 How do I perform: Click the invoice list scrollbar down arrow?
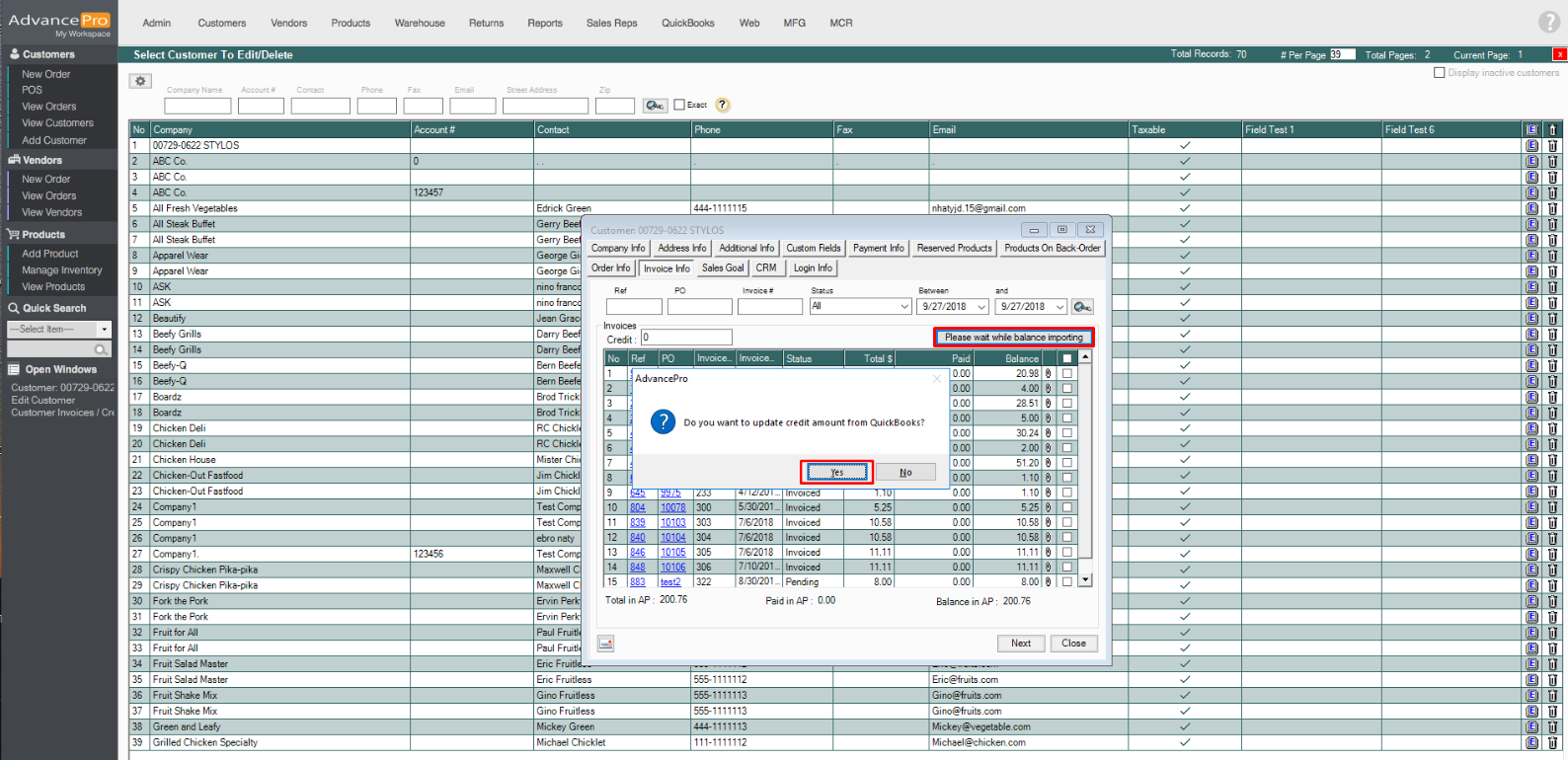tap(1085, 580)
